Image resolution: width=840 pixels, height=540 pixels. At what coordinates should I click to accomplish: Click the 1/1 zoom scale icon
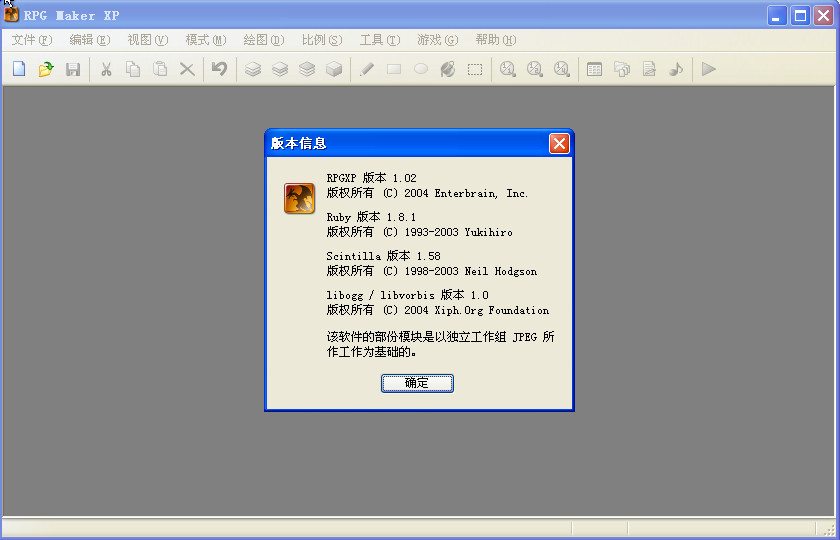(507, 69)
